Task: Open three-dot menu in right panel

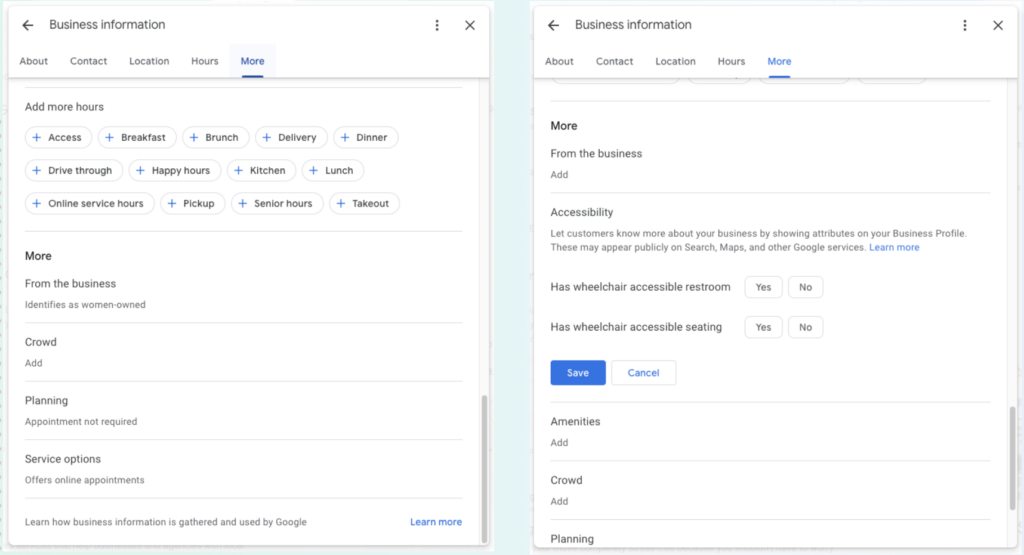Action: click(x=964, y=25)
